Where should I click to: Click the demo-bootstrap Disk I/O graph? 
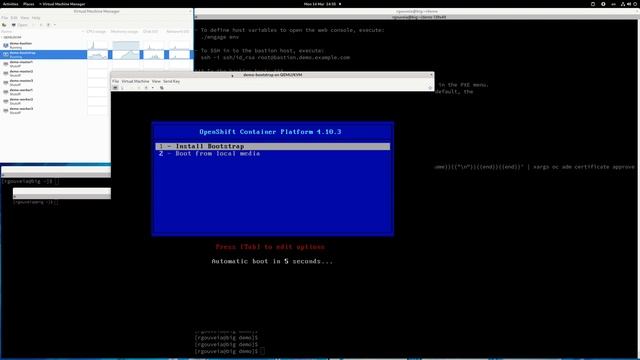(x=153, y=54)
